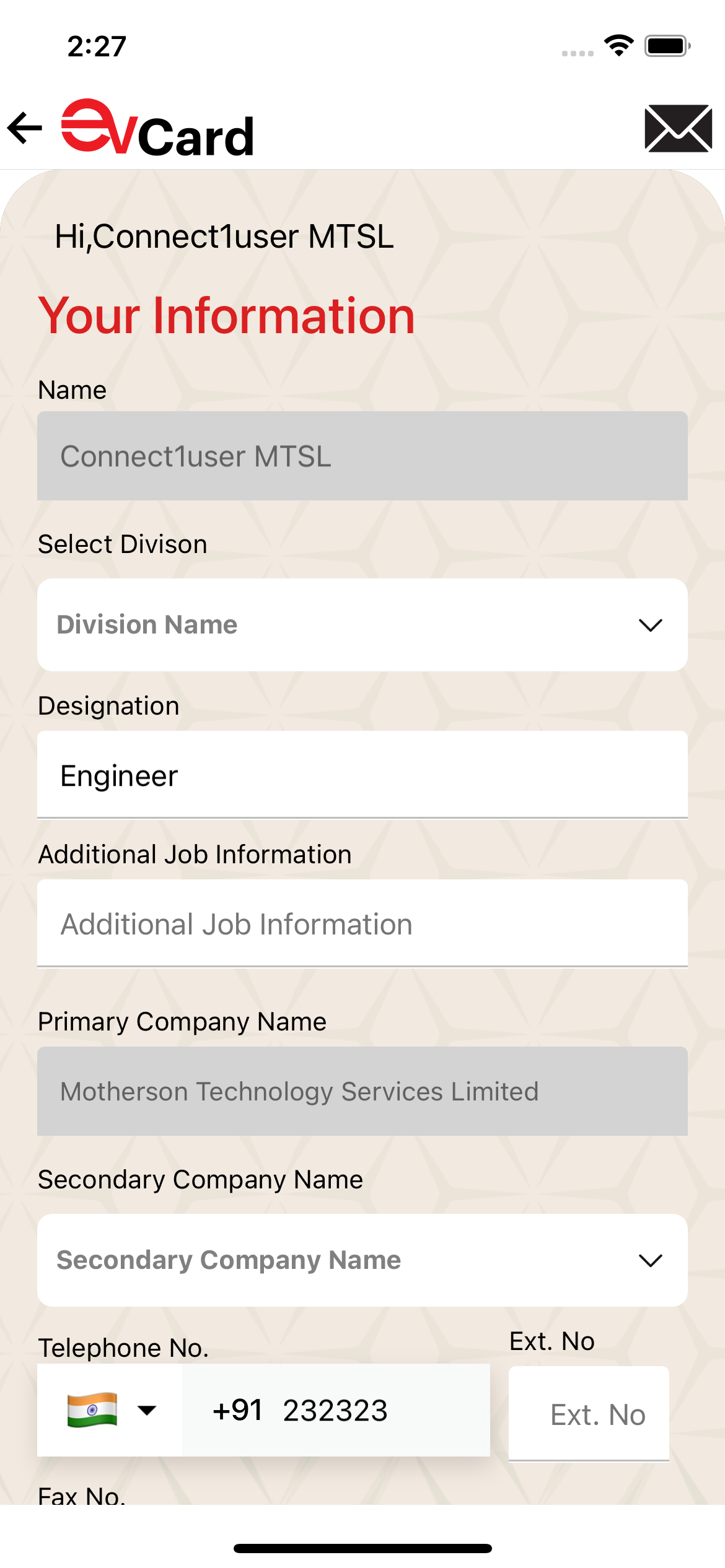This screenshot has height=1568, width=725.
Task: Tap the Your Information heading
Action: 226,316
